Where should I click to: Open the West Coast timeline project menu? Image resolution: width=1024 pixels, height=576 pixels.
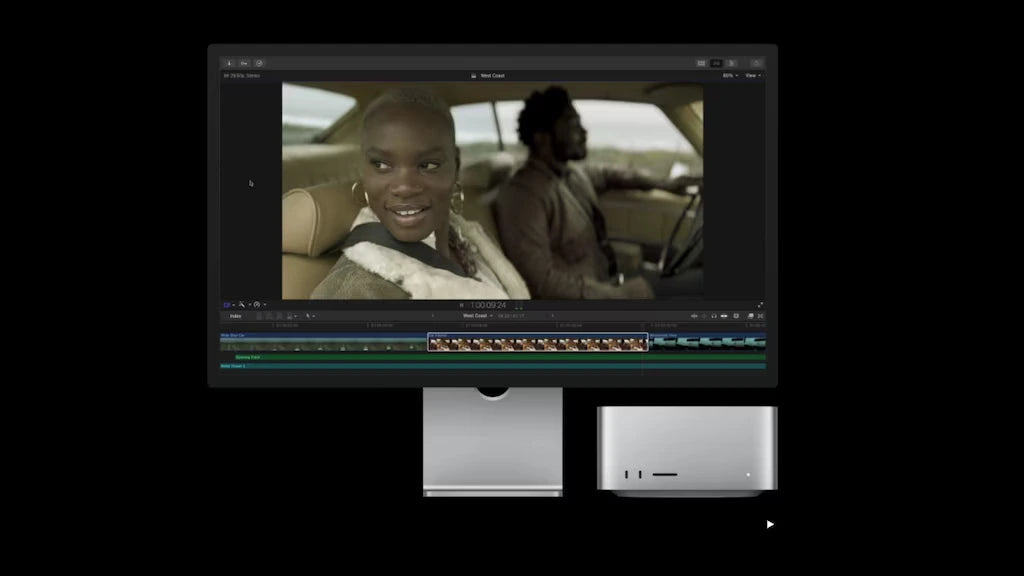point(476,316)
